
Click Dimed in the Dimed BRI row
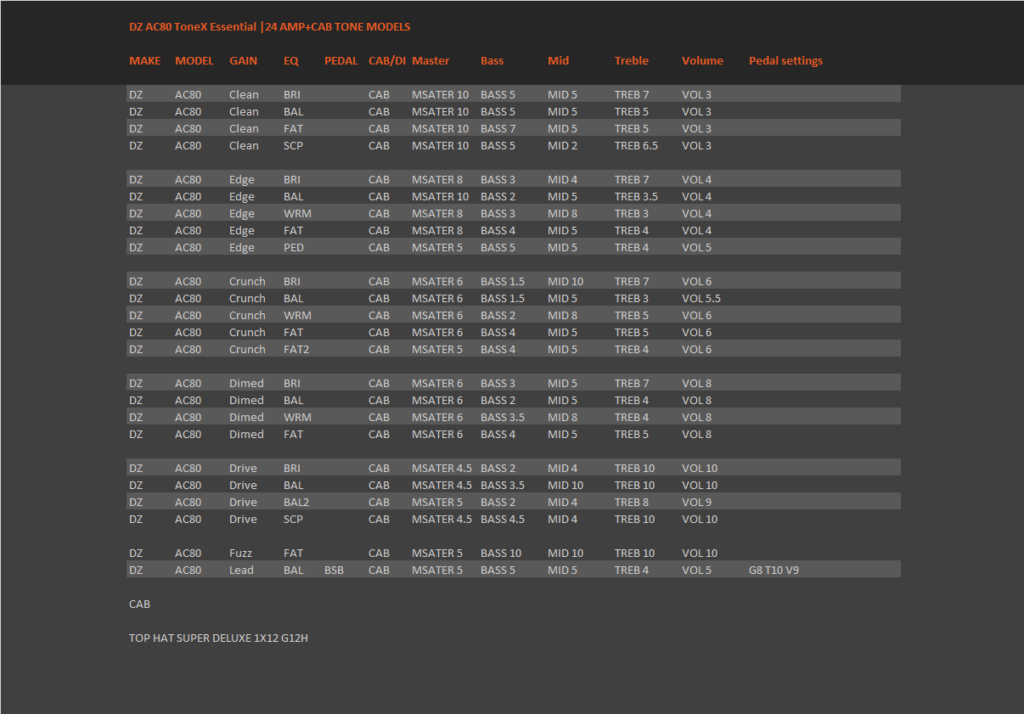tap(246, 383)
